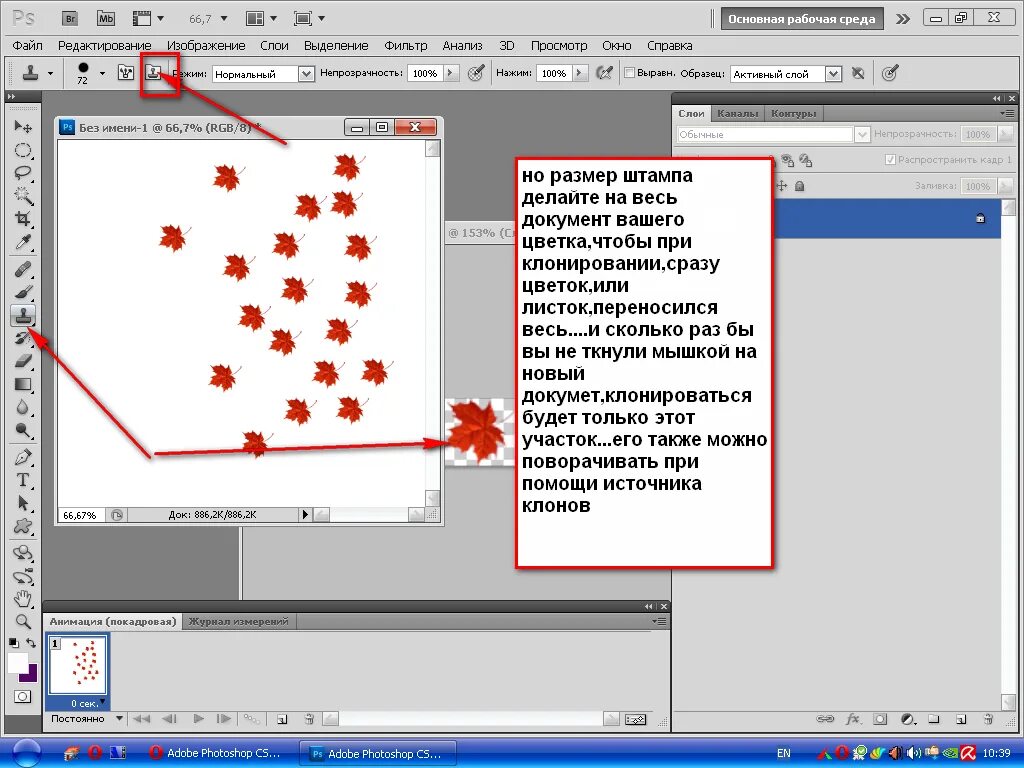
Task: Select the Zoom tool in the toolbox
Action: (23, 622)
